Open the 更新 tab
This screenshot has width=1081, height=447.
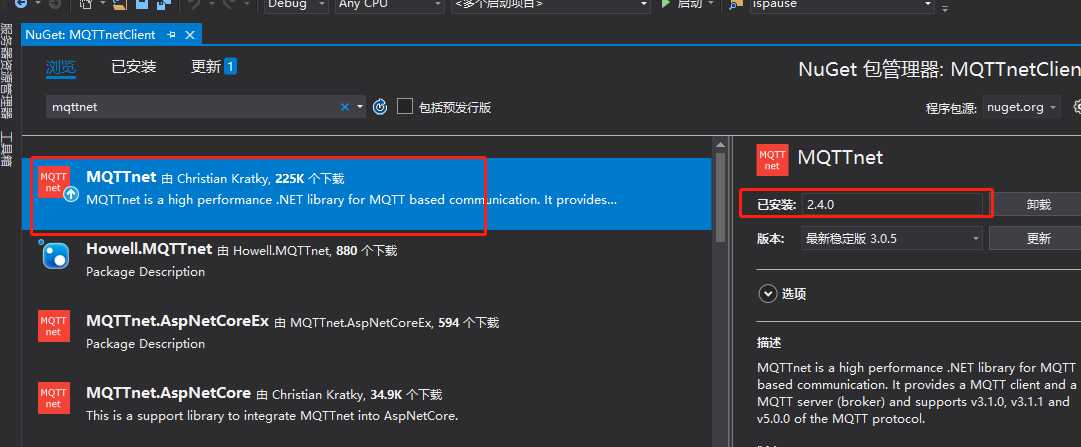point(214,67)
